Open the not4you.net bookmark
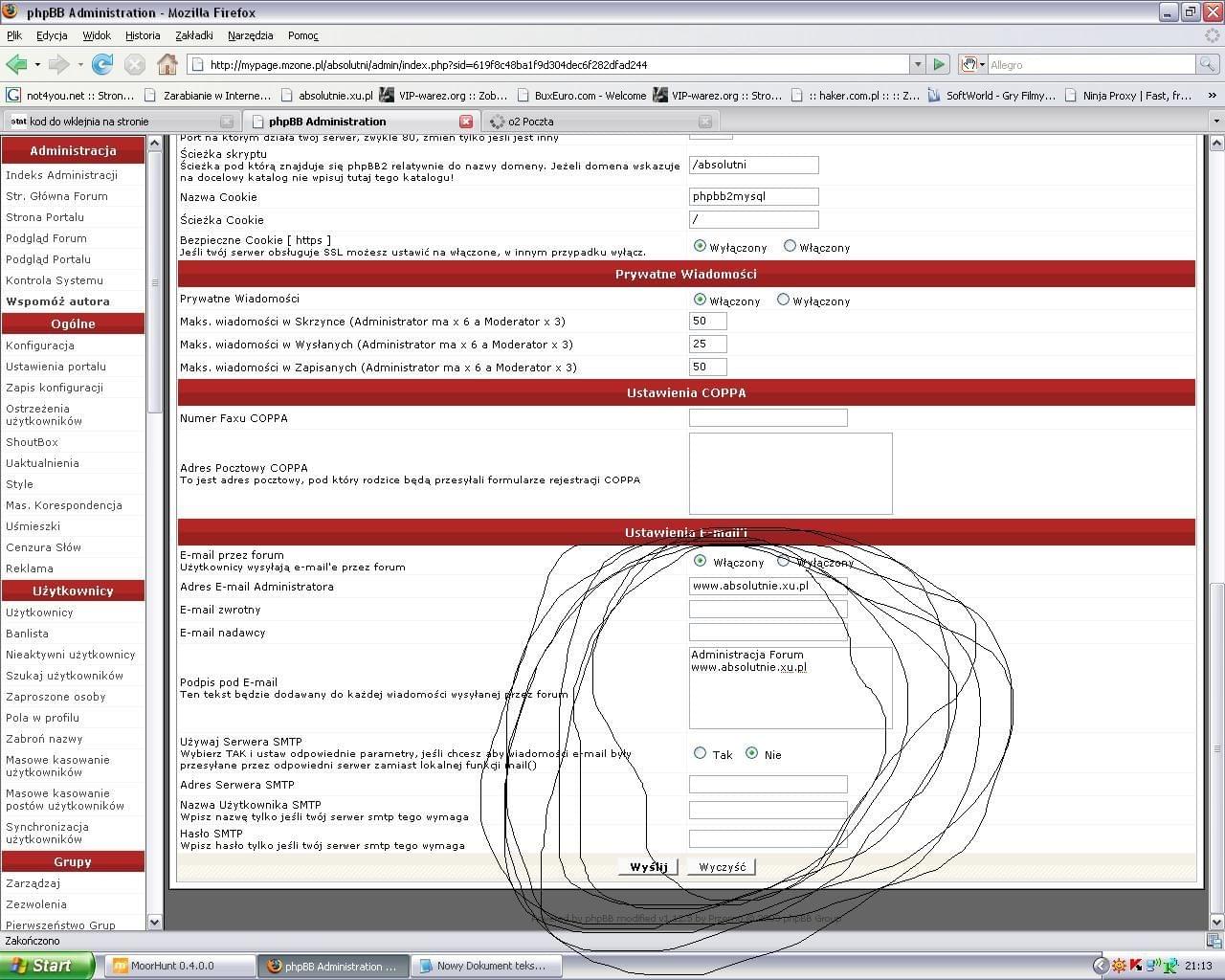Screen dimensions: 1225x980 pyautogui.click(x=71, y=95)
